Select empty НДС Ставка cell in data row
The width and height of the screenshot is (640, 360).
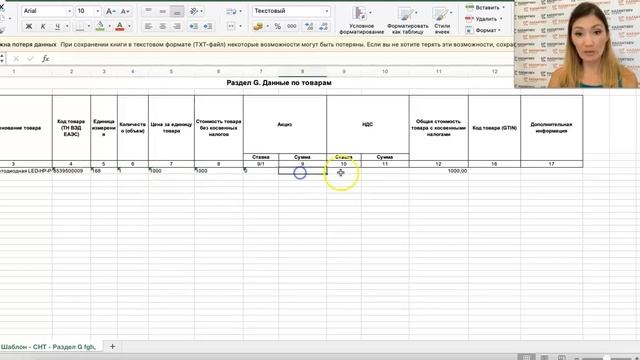point(344,171)
